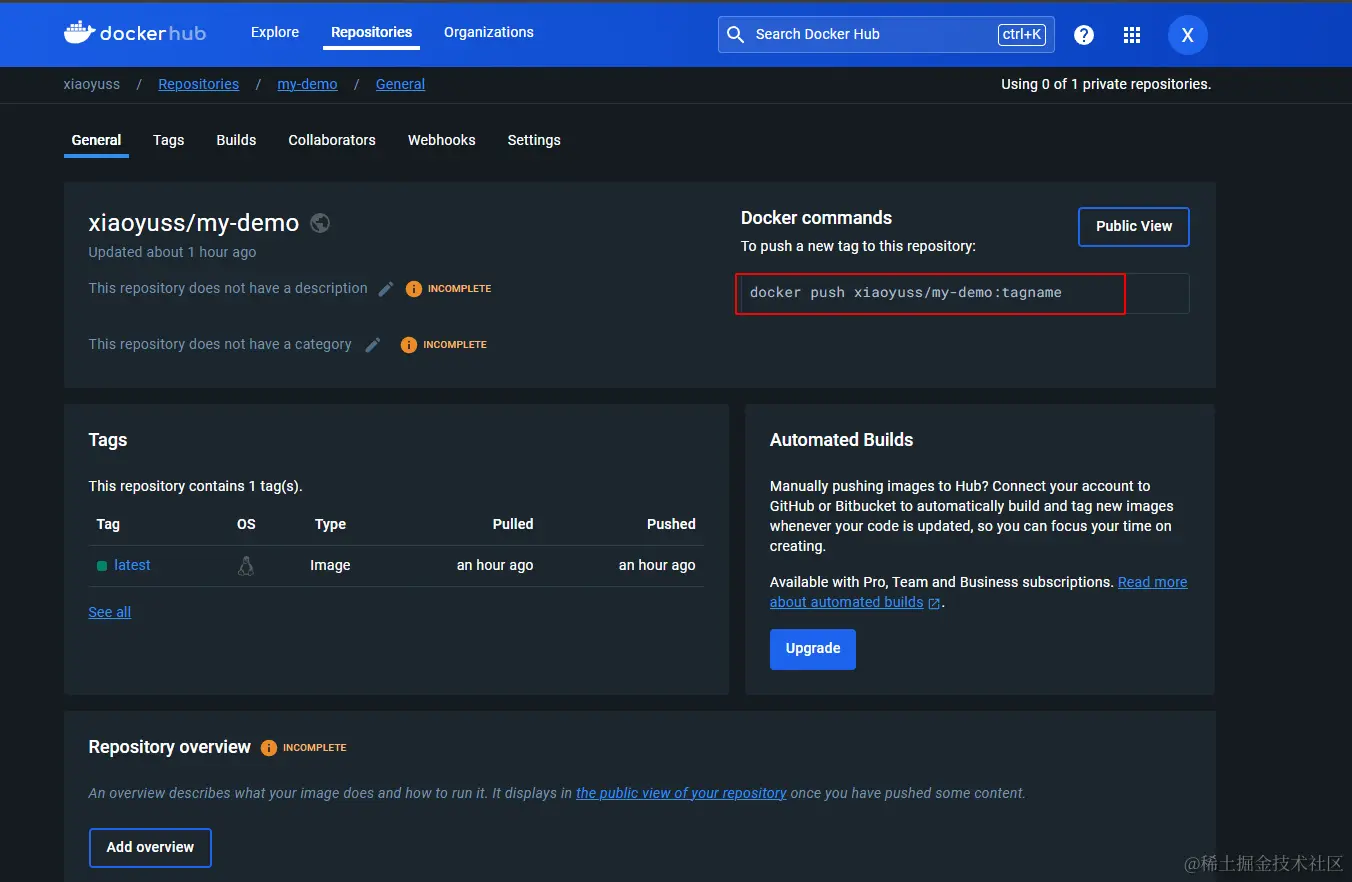
Task: Open the Webhooks tab
Action: tap(442, 140)
